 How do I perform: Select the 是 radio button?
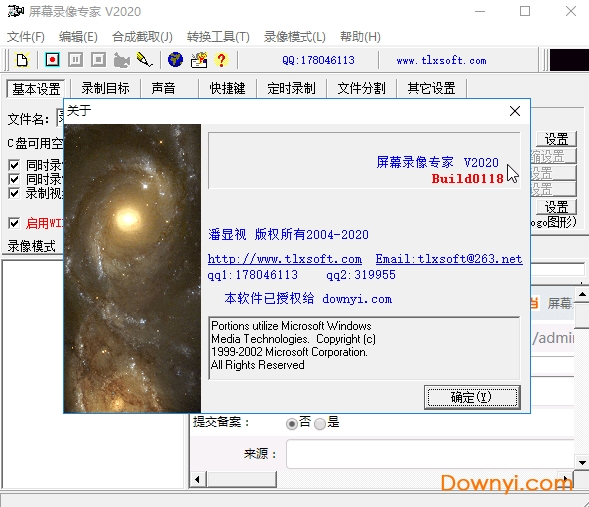click(320, 424)
